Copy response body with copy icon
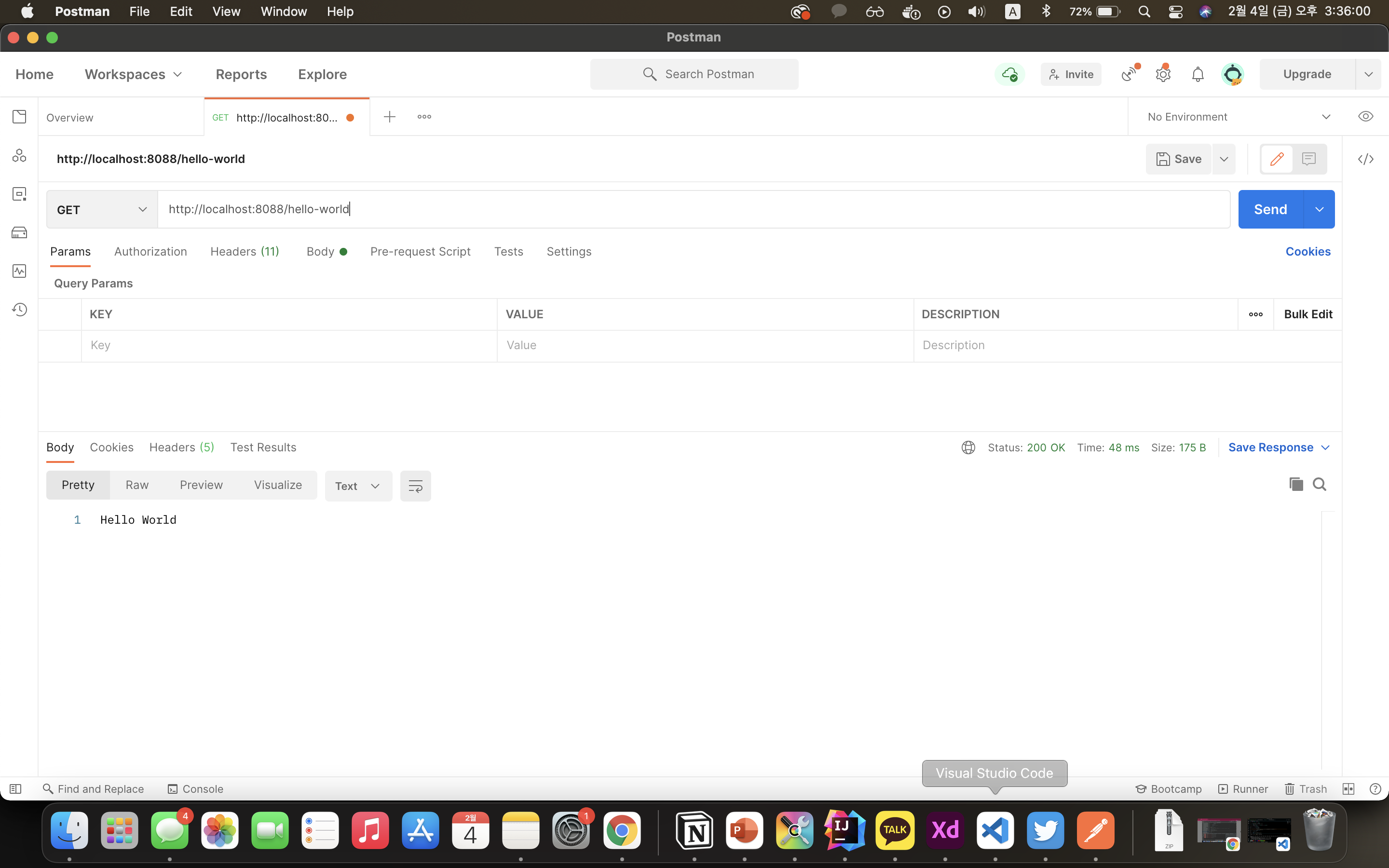Viewport: 1389px width, 868px height. 1295,485
